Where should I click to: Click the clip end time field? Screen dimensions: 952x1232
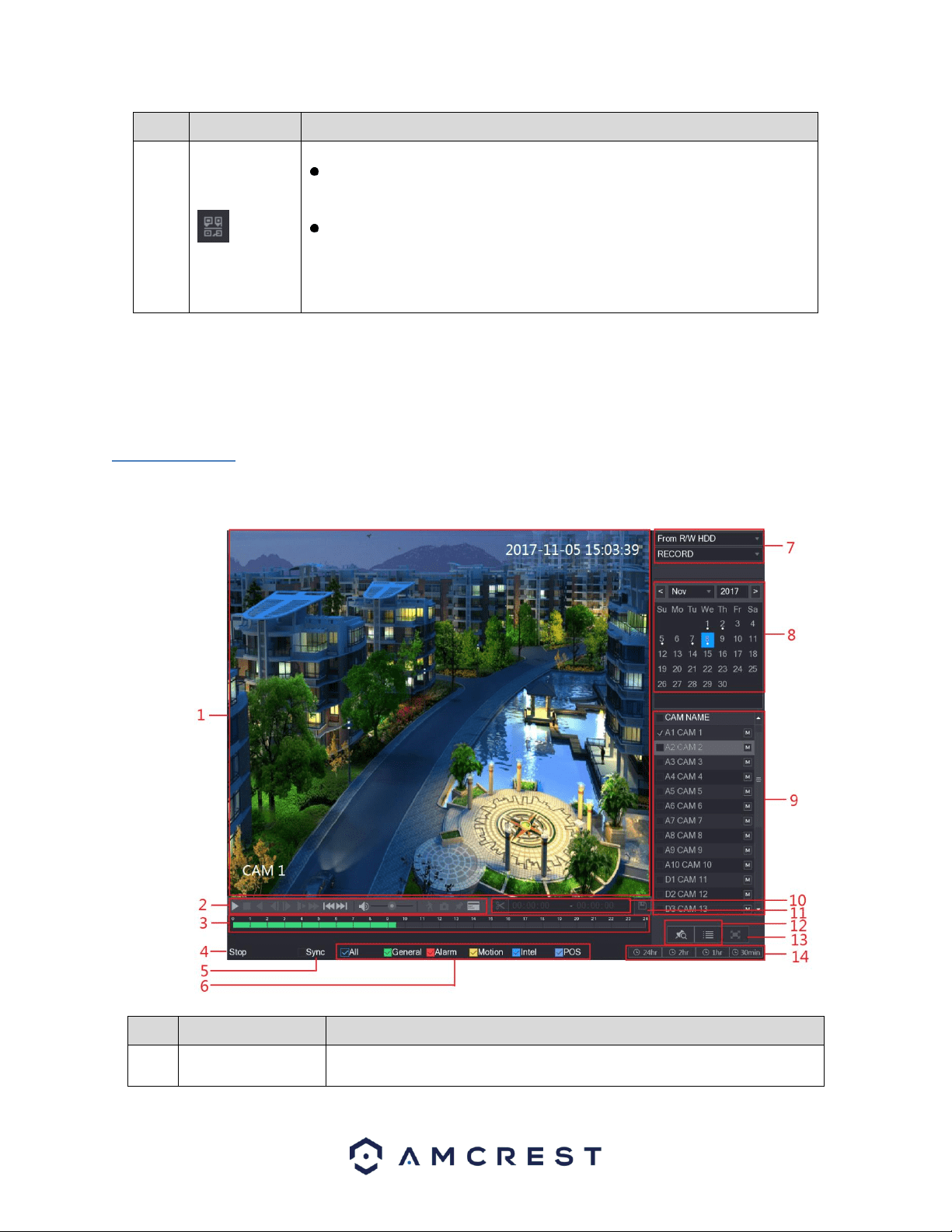coord(595,906)
